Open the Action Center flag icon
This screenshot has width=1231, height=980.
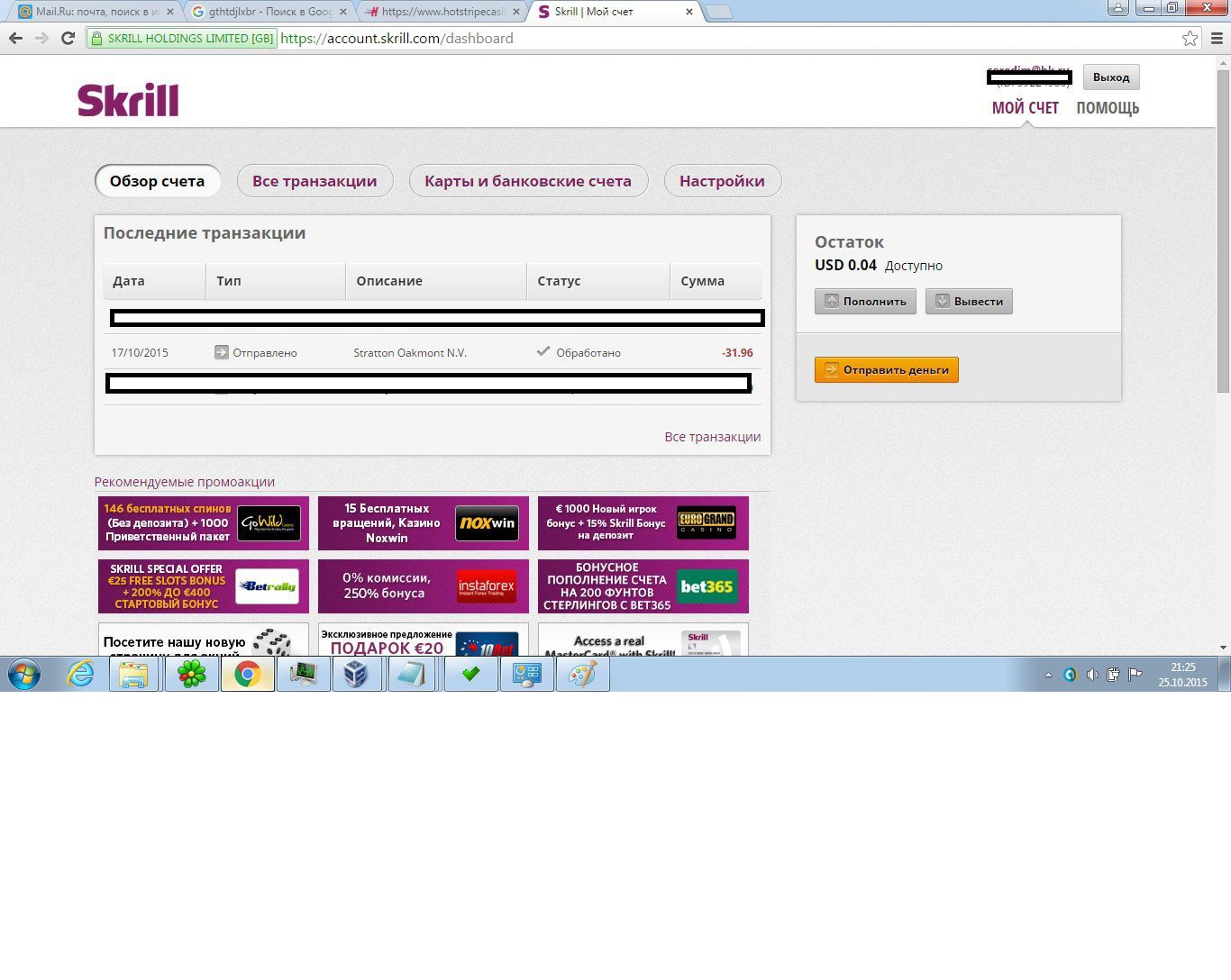coord(1135,675)
